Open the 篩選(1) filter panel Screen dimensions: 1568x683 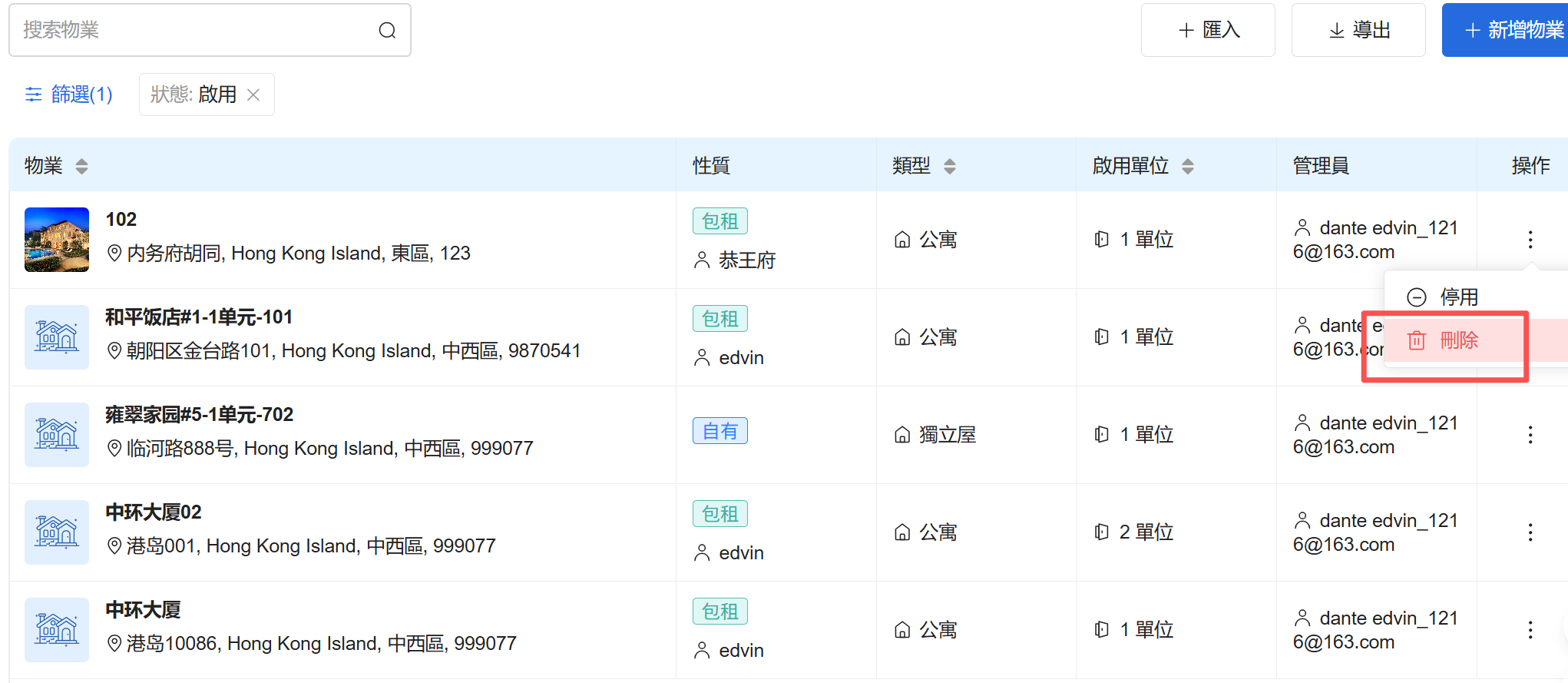(x=69, y=94)
